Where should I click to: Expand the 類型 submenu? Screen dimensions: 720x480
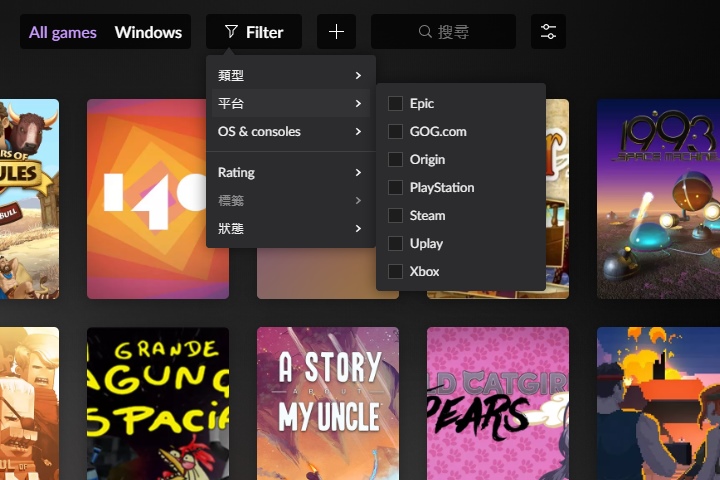click(x=290, y=75)
